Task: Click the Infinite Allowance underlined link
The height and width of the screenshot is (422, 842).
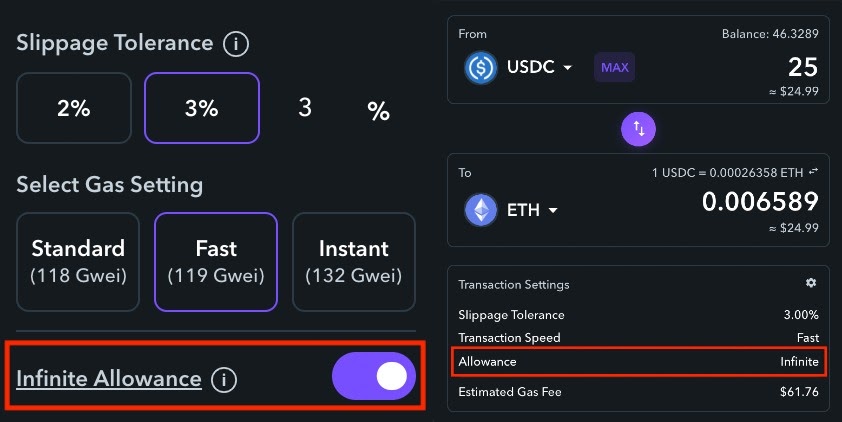Action: (x=109, y=379)
